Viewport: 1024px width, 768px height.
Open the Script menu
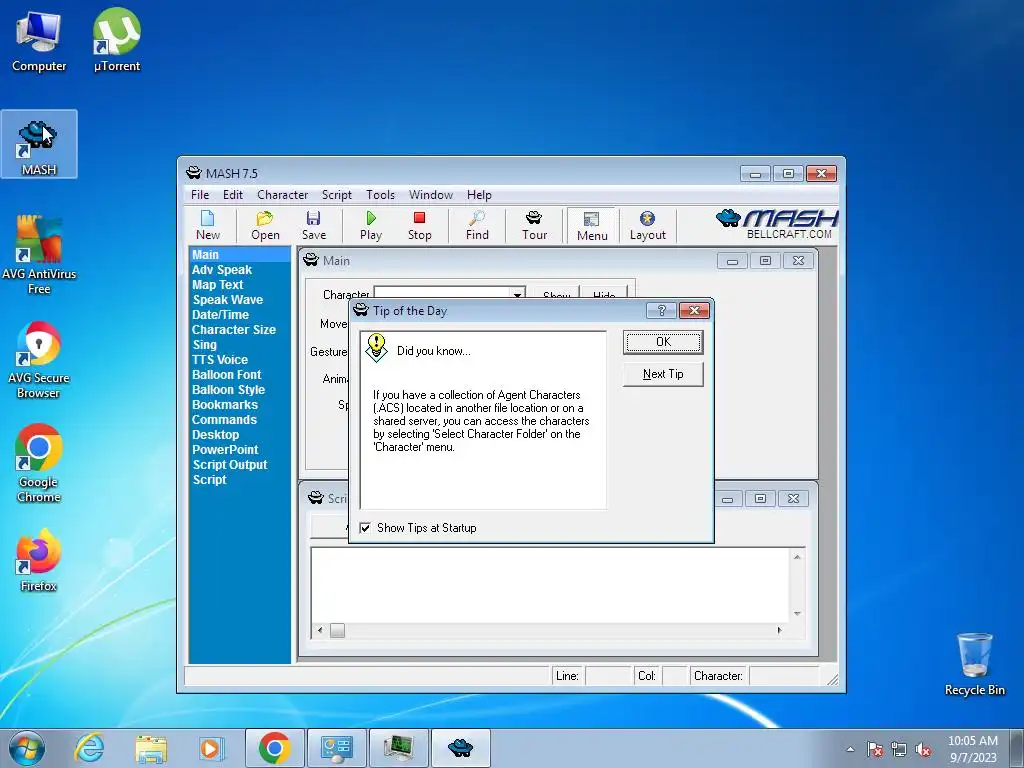coord(336,195)
